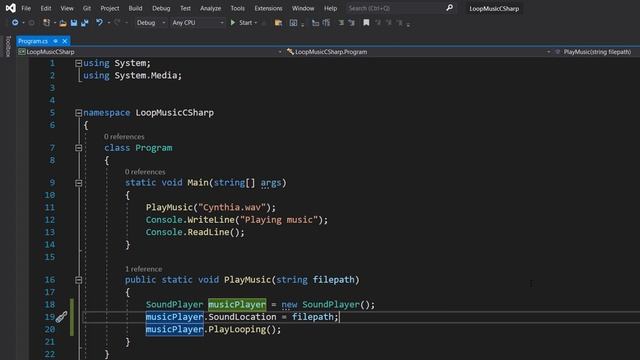640x360 pixels.
Task: Open the Git menu
Action: 87,8
